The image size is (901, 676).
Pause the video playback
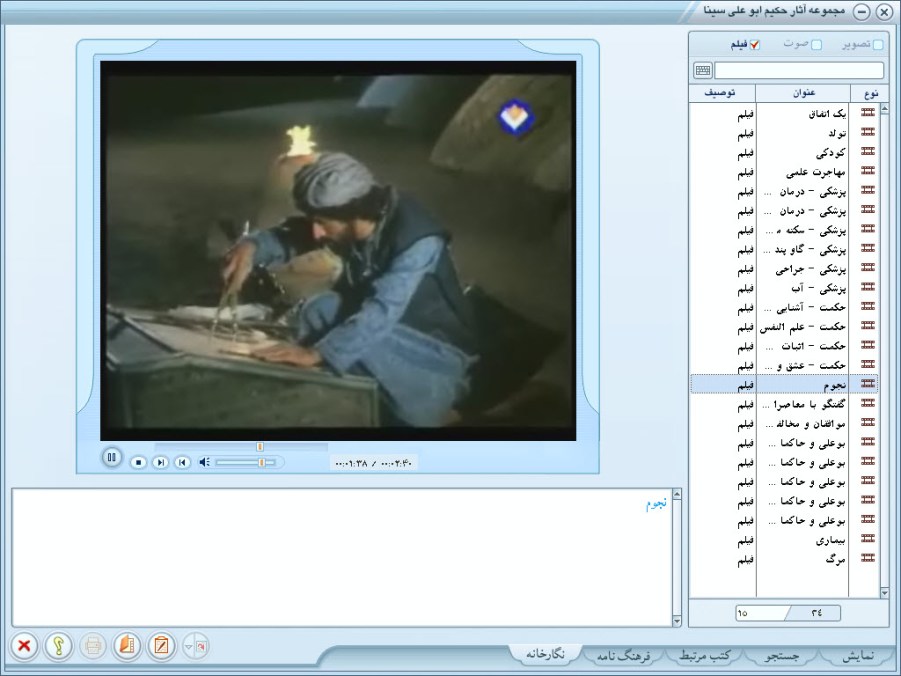[112, 458]
